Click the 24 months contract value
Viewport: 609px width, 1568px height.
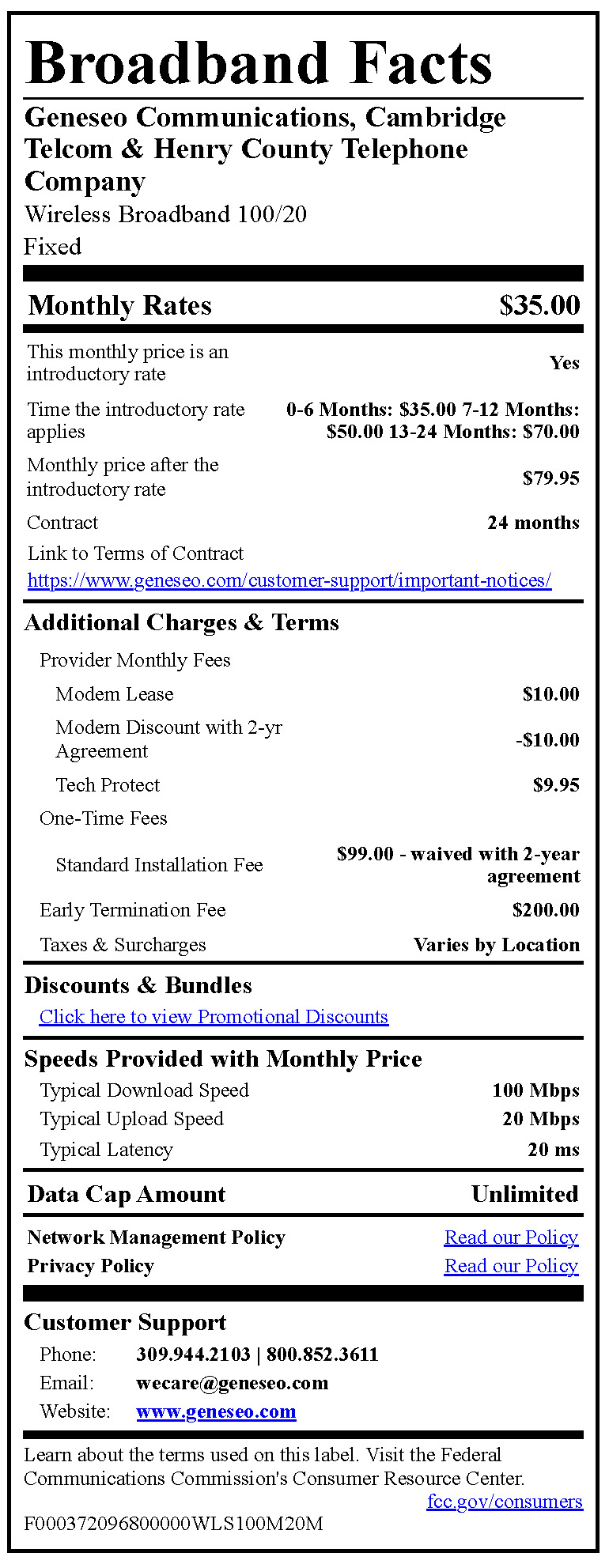533,523
